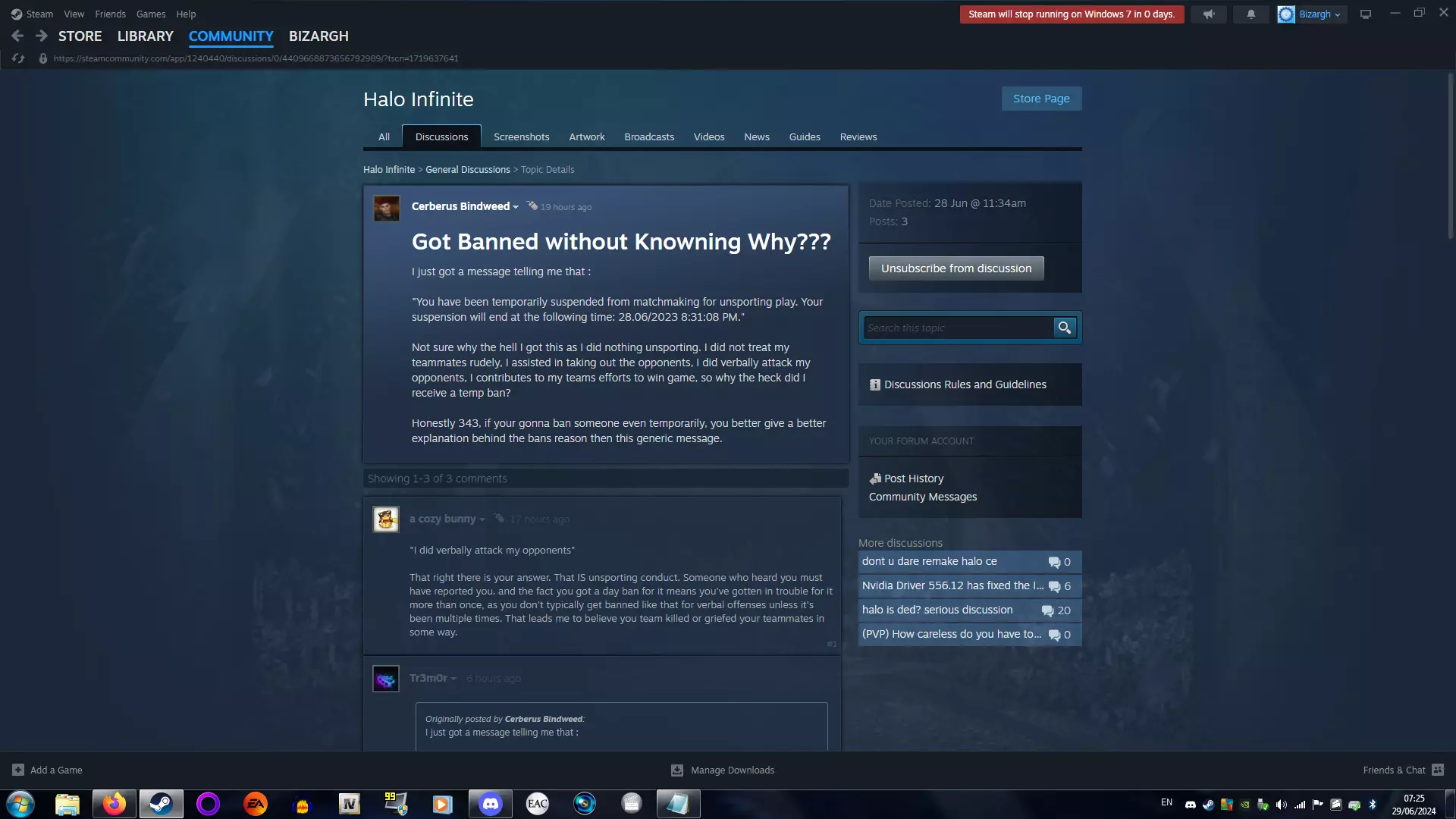Open the Friends & Chat icon

click(x=1438, y=770)
